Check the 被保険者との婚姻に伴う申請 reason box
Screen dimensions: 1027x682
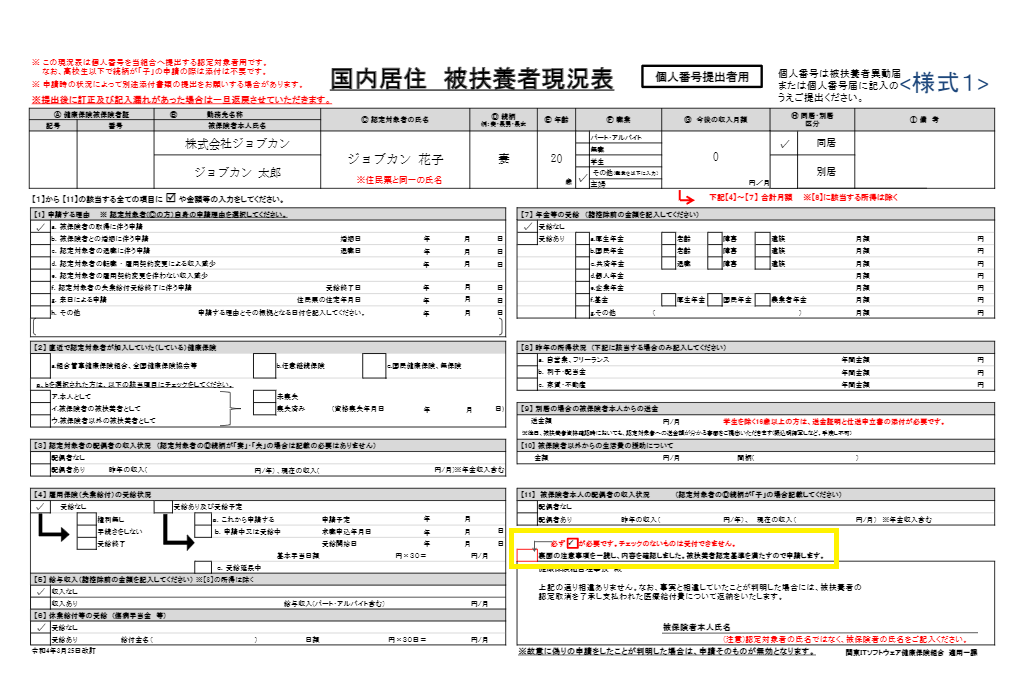pyautogui.click(x=41, y=240)
